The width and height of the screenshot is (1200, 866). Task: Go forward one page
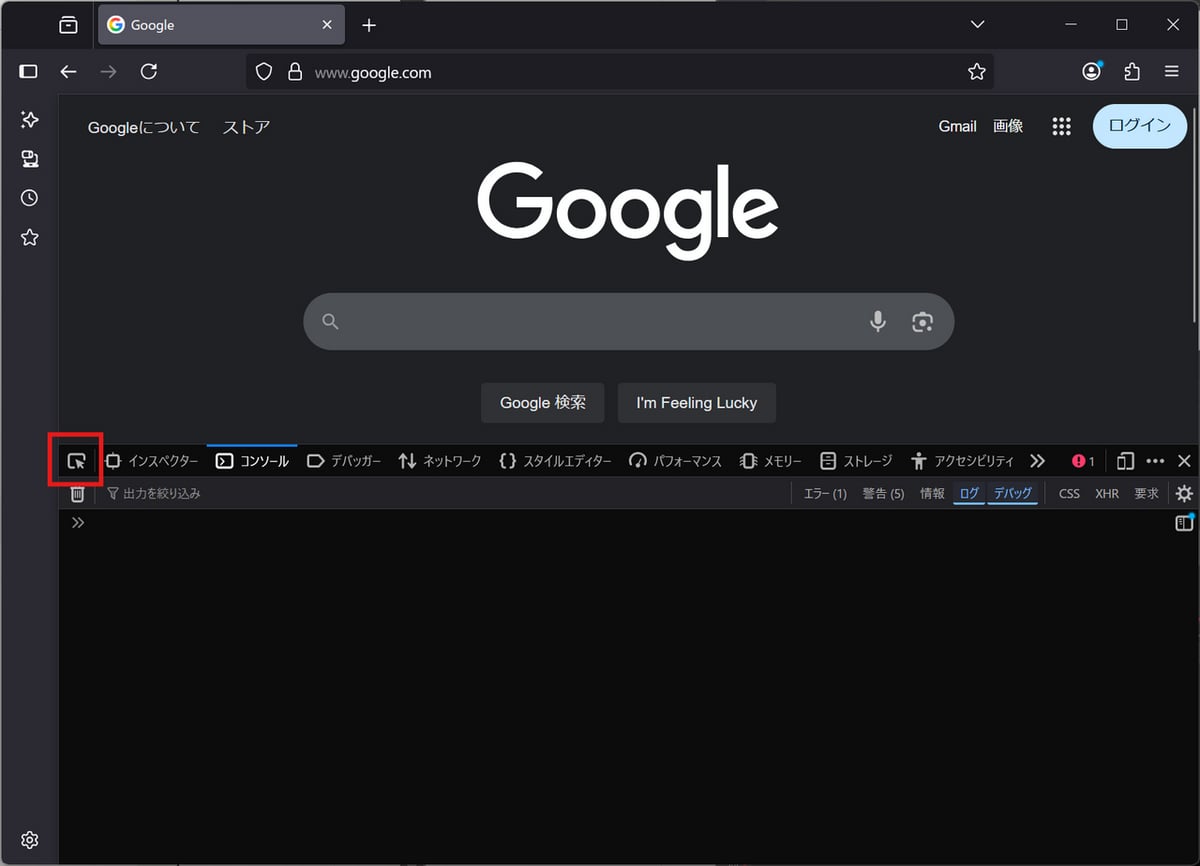108,72
